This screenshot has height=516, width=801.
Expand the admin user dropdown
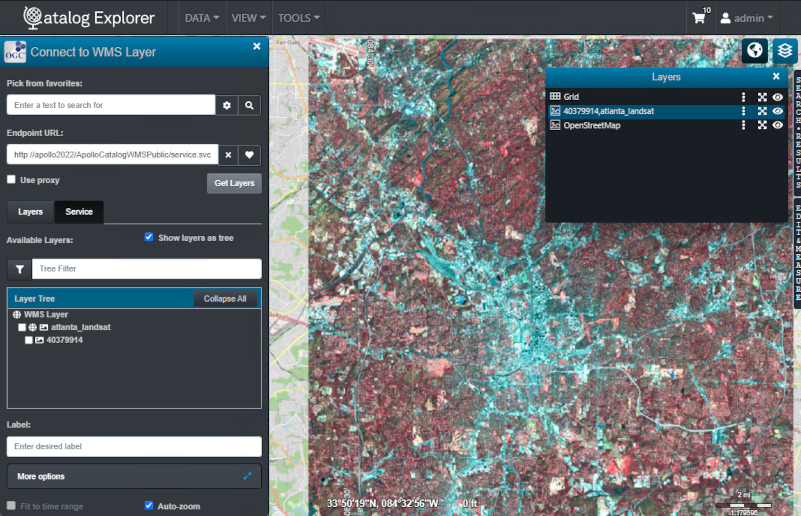(x=746, y=18)
